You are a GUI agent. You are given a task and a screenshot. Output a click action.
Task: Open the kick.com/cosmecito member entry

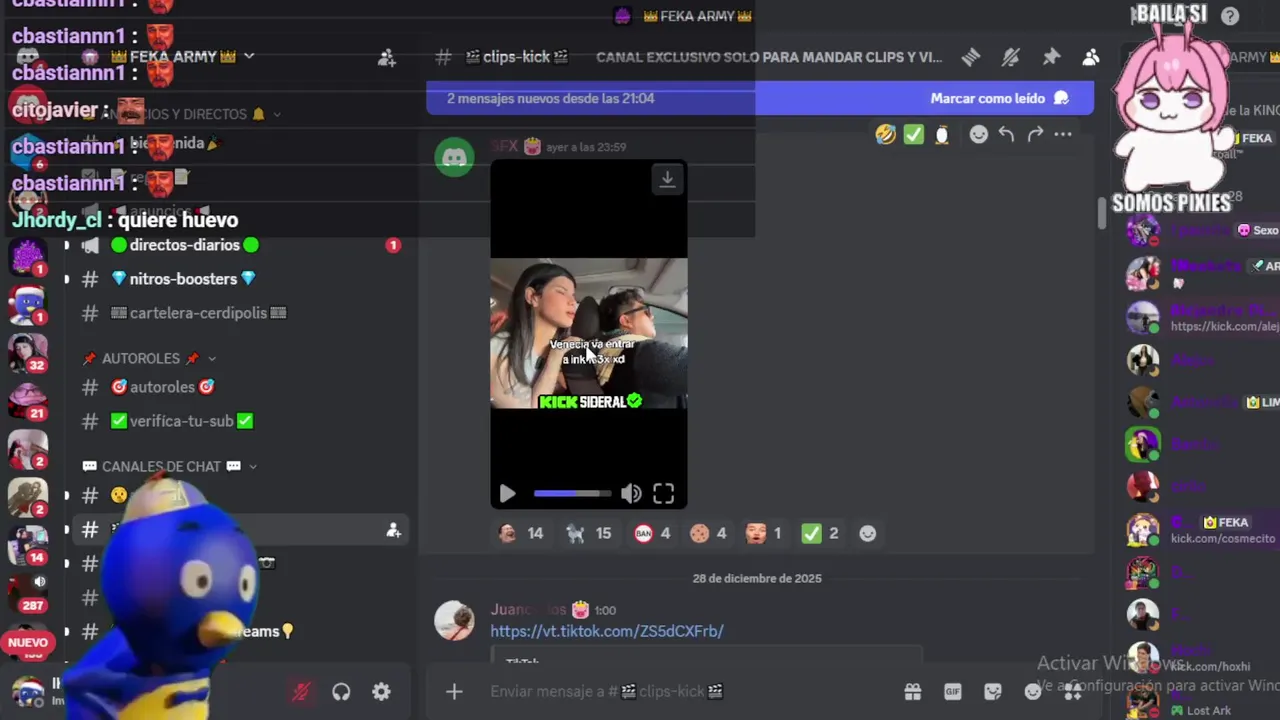tap(1201, 531)
